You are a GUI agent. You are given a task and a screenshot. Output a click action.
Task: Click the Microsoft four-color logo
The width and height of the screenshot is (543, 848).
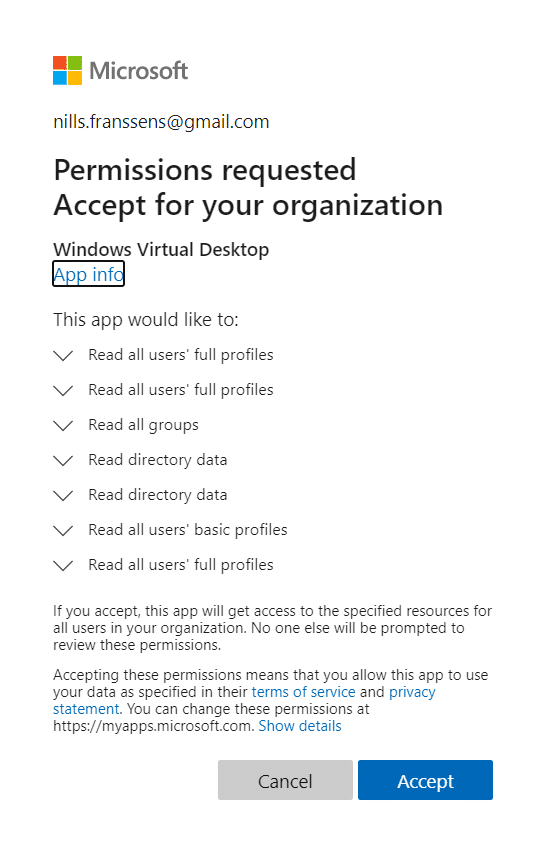[68, 70]
